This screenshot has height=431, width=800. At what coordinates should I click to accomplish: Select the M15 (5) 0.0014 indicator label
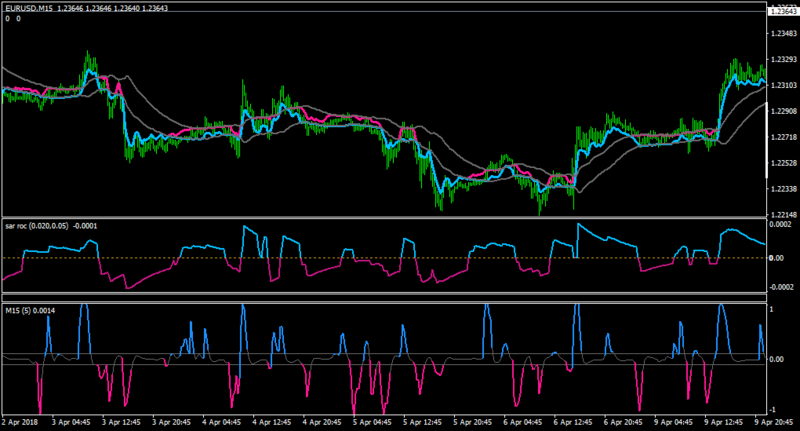point(30,311)
